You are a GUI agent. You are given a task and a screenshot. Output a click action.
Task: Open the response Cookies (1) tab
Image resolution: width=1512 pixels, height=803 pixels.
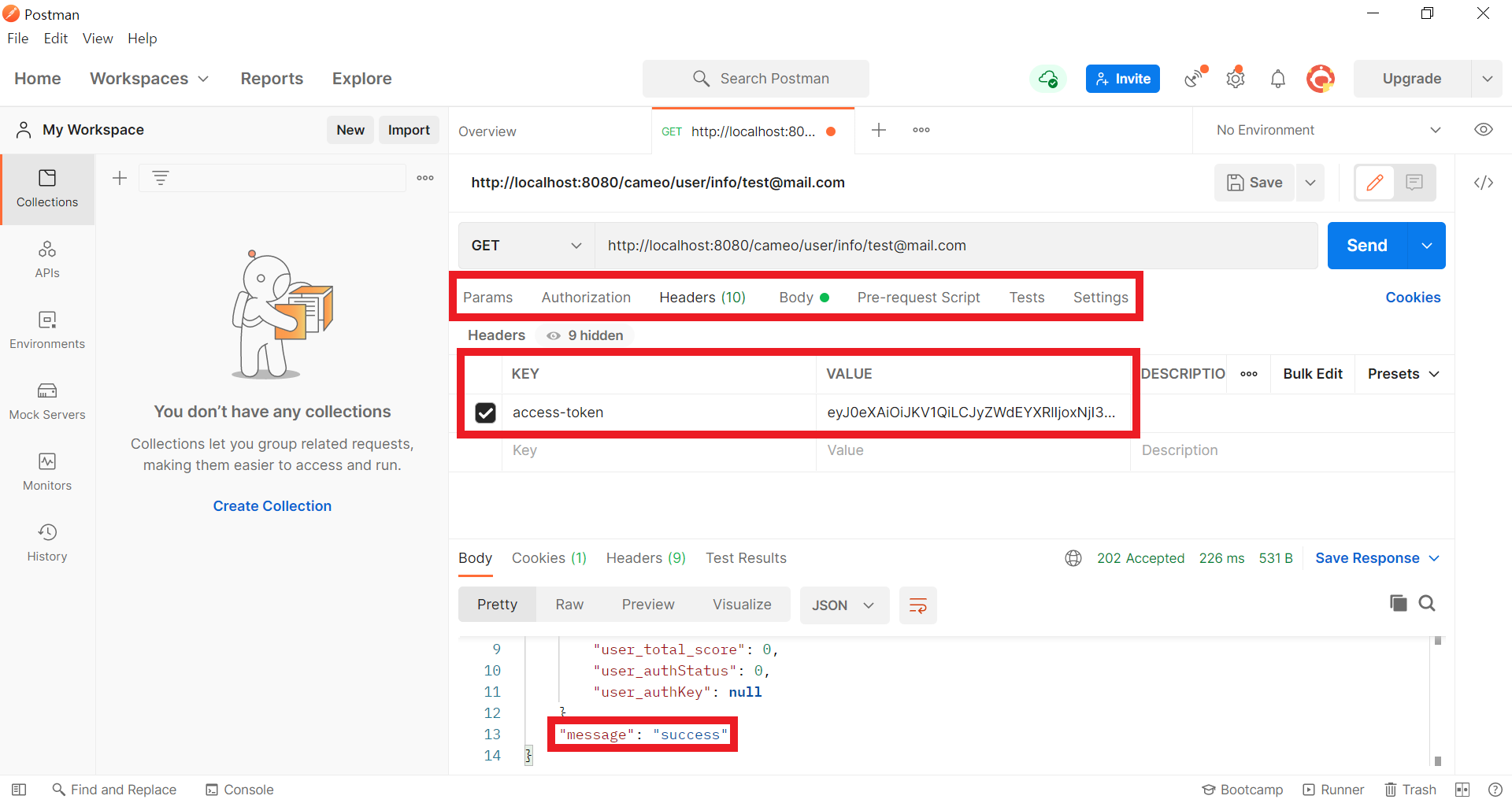549,558
